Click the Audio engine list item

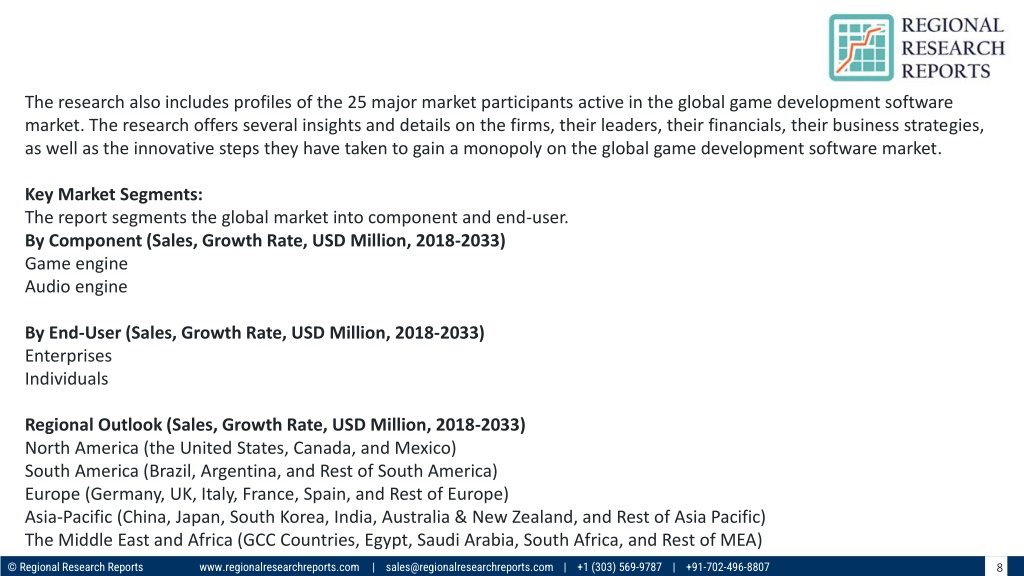(76, 287)
